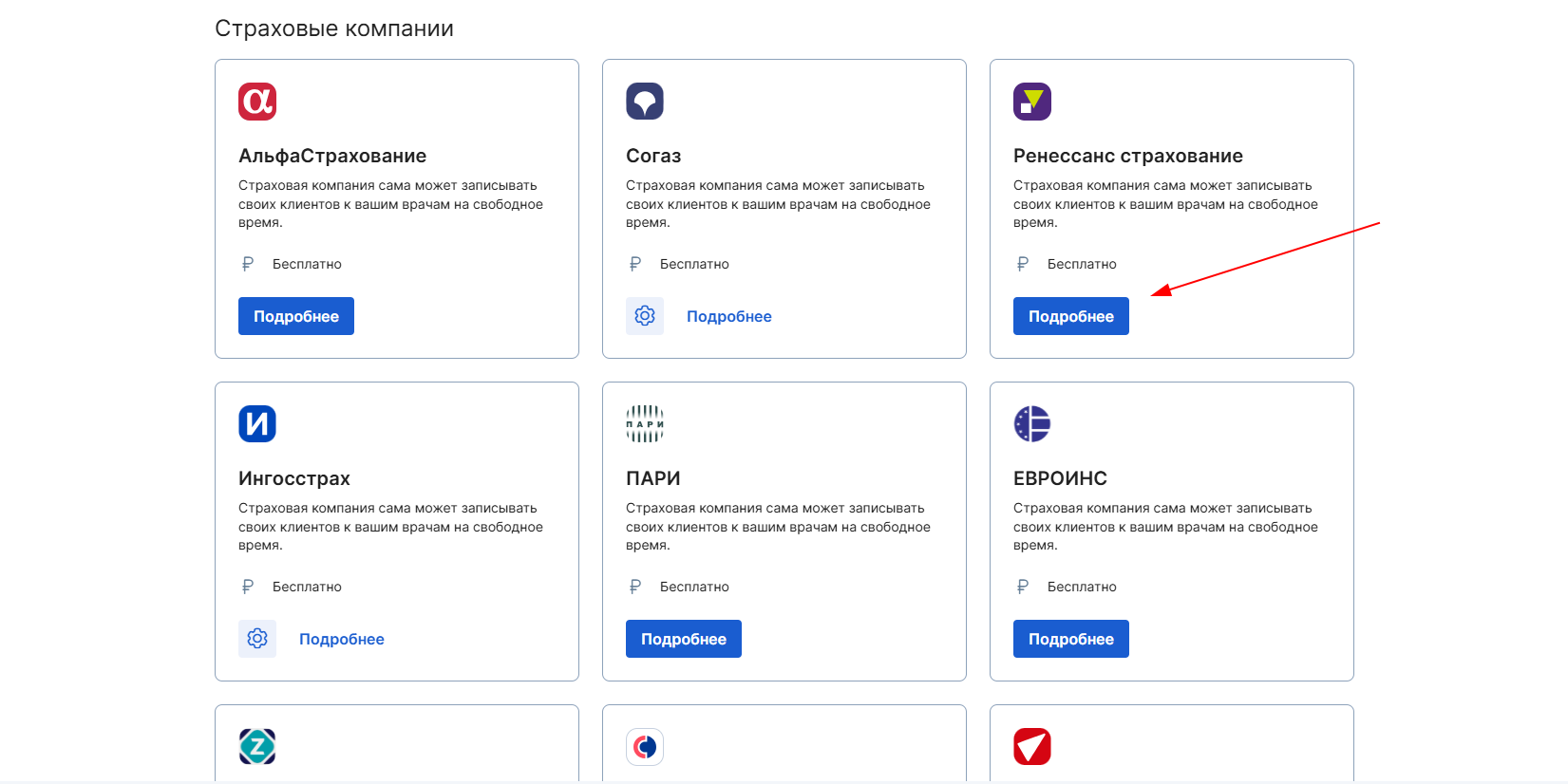Follow the Подробнее link on Согаз card
The image size is (1568, 784).
click(x=729, y=316)
